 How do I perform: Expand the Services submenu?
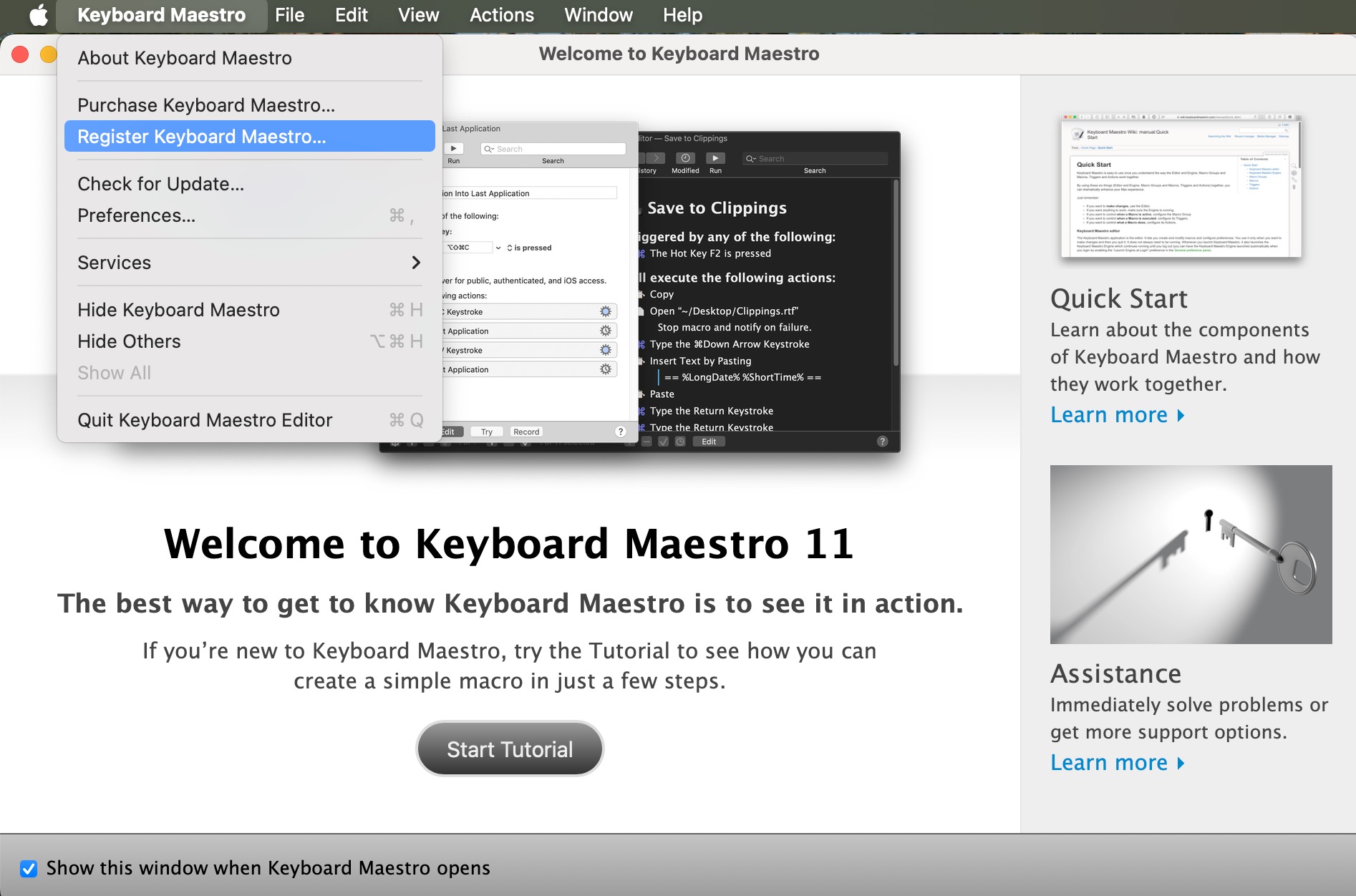[249, 263]
